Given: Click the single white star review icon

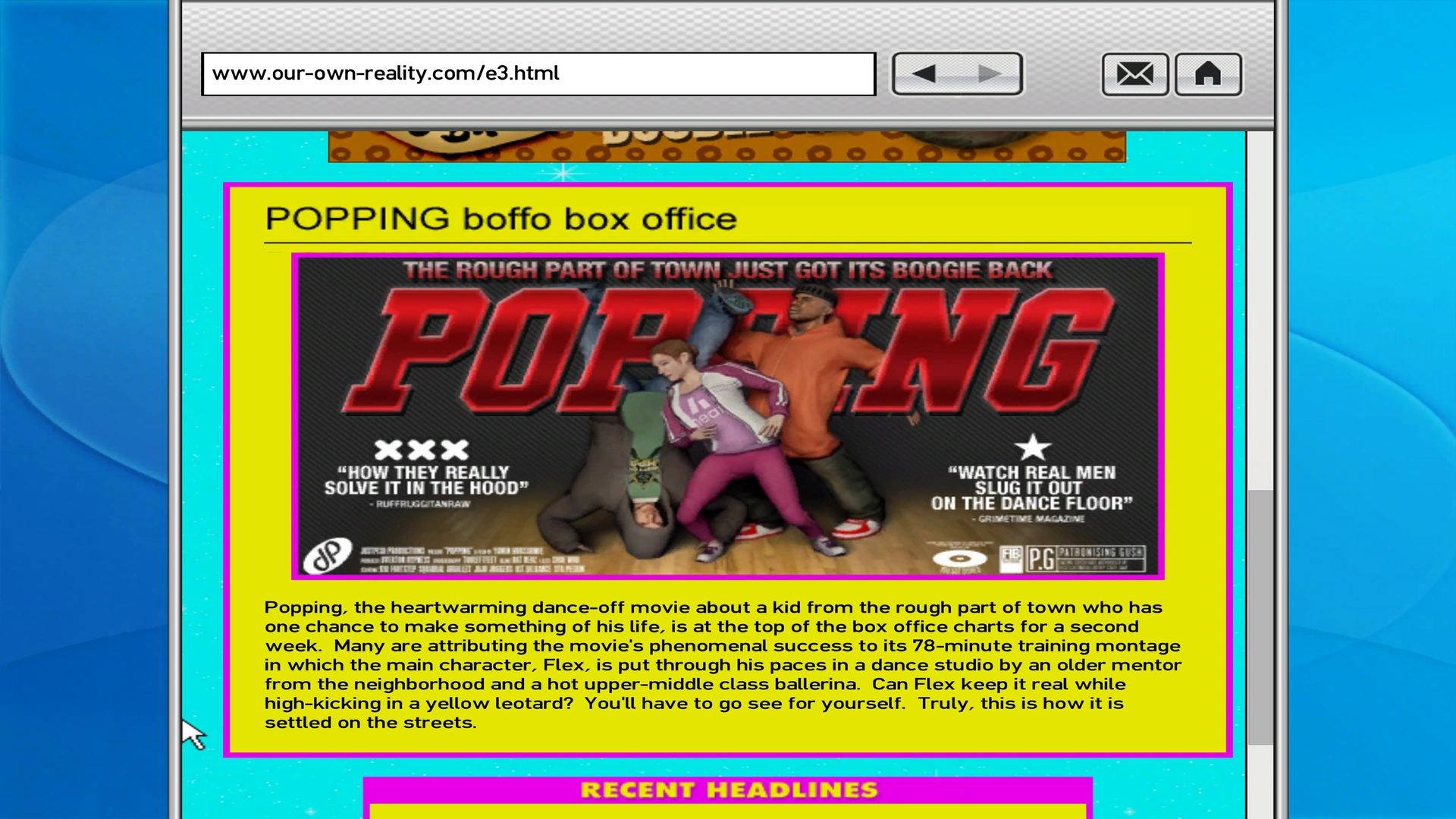Looking at the screenshot, I should point(1033,447).
